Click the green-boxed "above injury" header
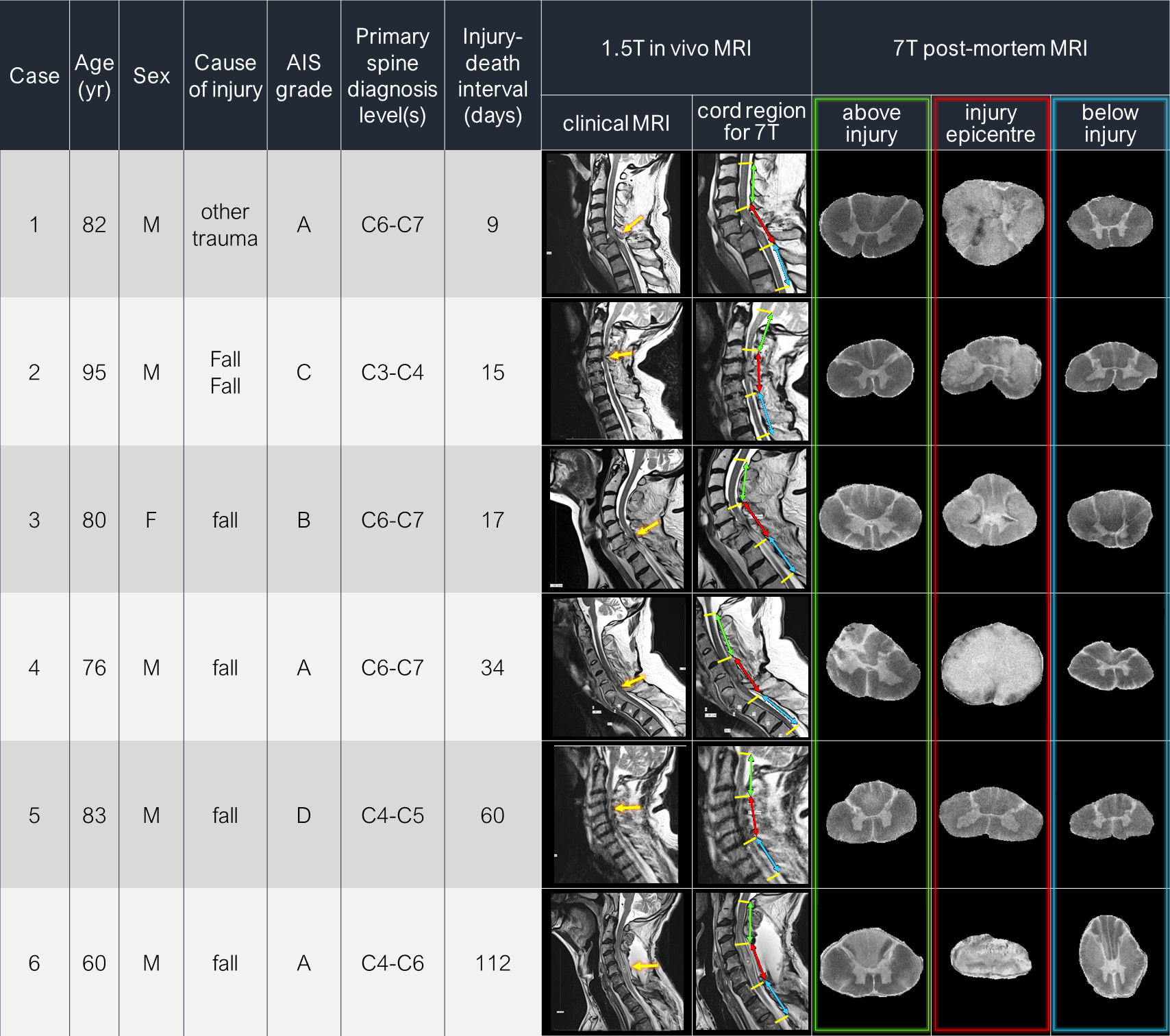 [x=871, y=123]
